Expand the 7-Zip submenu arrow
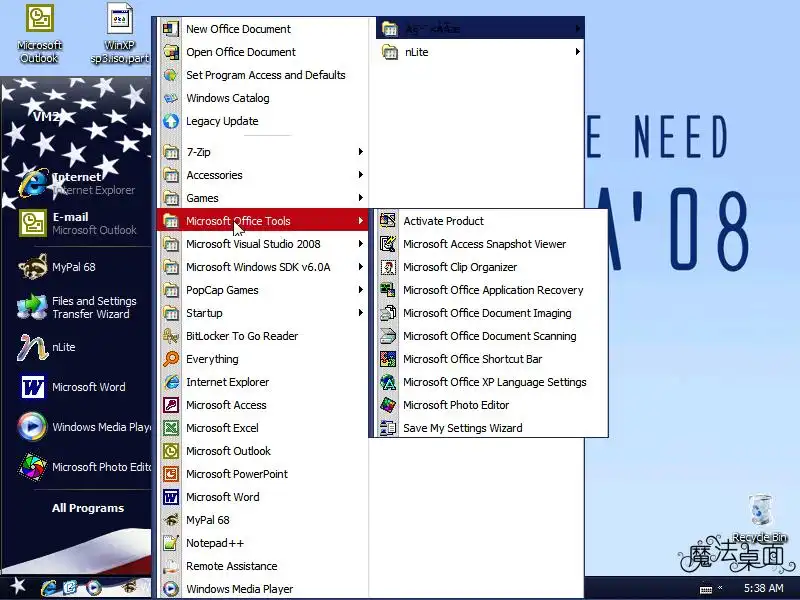The height and width of the screenshot is (600, 800). tap(360, 152)
